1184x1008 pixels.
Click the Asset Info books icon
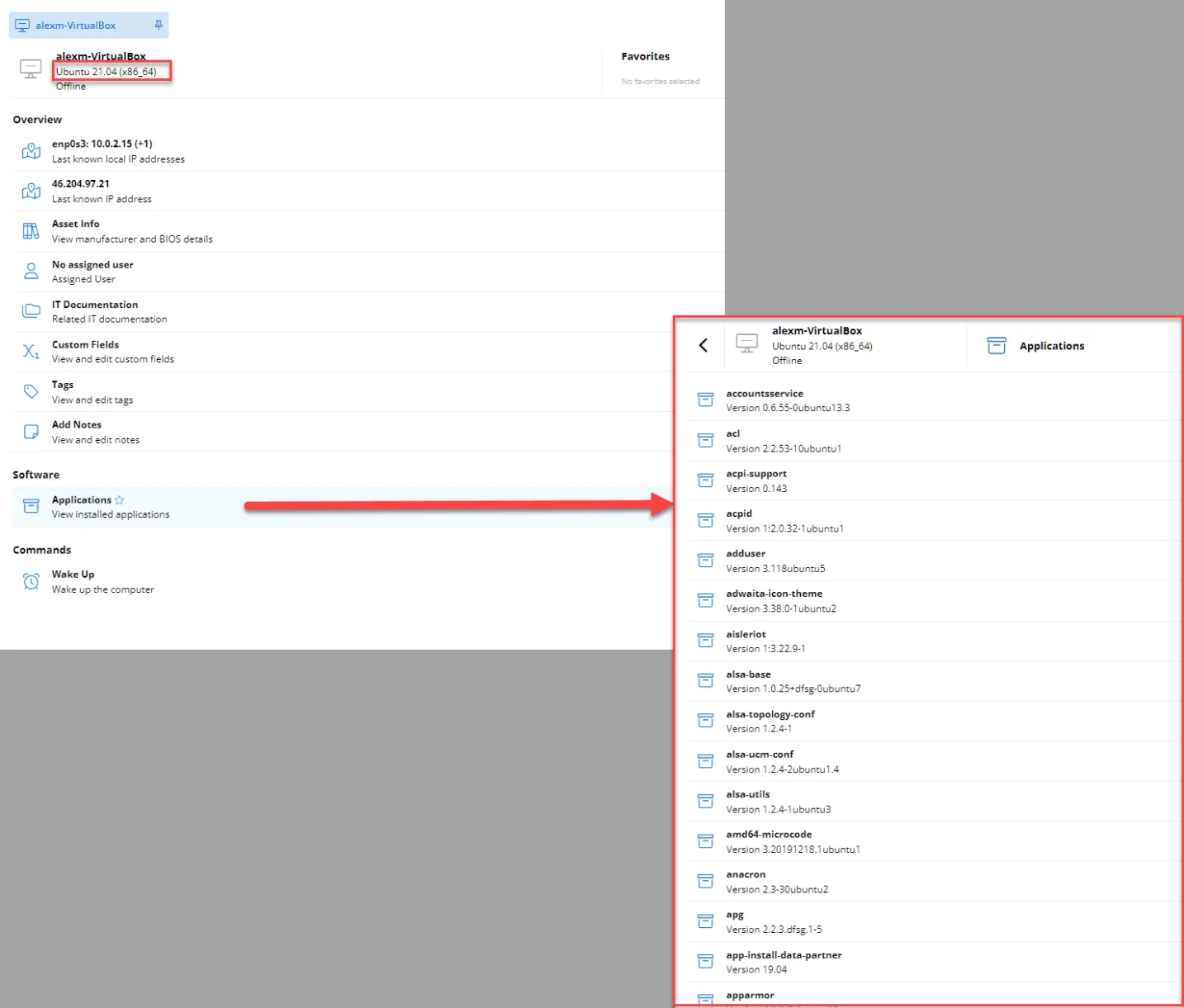point(31,231)
